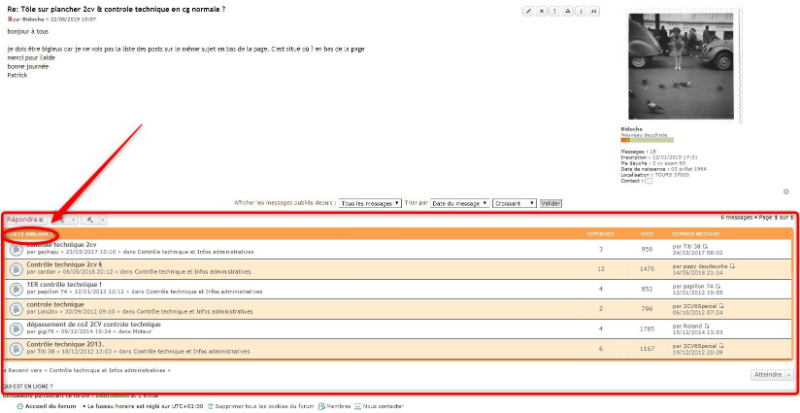Open the 'Tous les messages' dropdown
The height and width of the screenshot is (413, 800).
[369, 203]
